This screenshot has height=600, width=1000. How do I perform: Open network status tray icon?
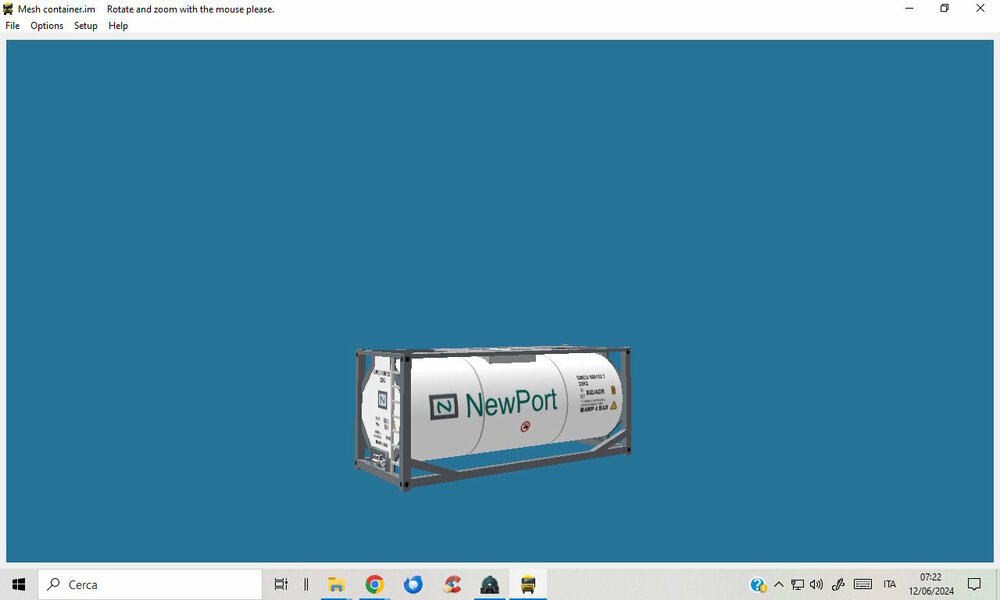pyautogui.click(x=797, y=585)
